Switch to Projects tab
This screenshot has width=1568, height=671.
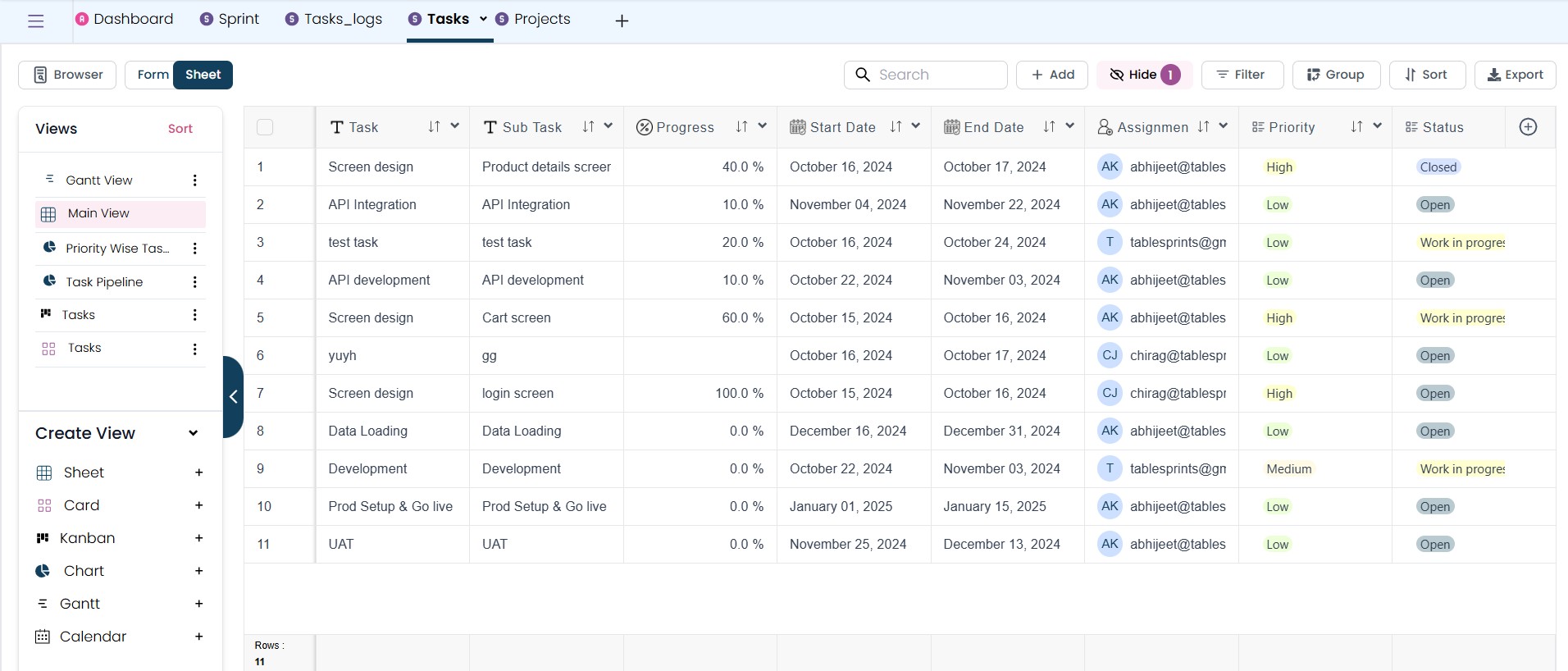[533, 19]
